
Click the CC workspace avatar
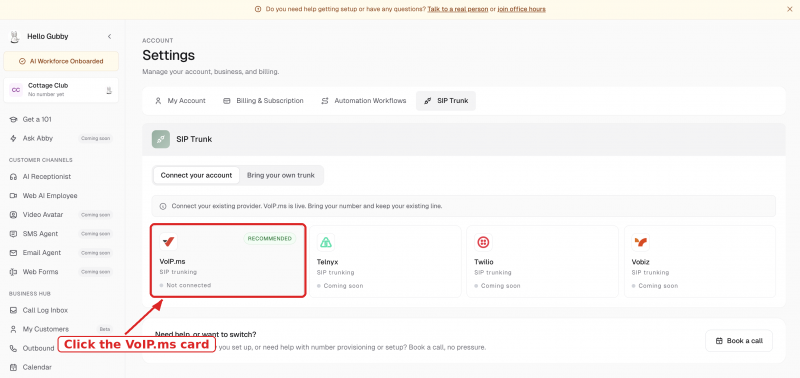click(x=16, y=90)
